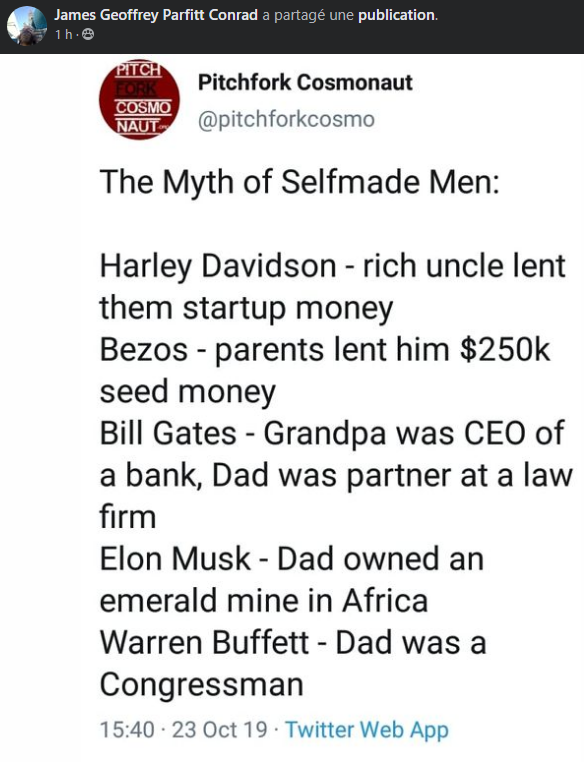
Task: Click the @pitchforkcosmo handle
Action: point(286,120)
